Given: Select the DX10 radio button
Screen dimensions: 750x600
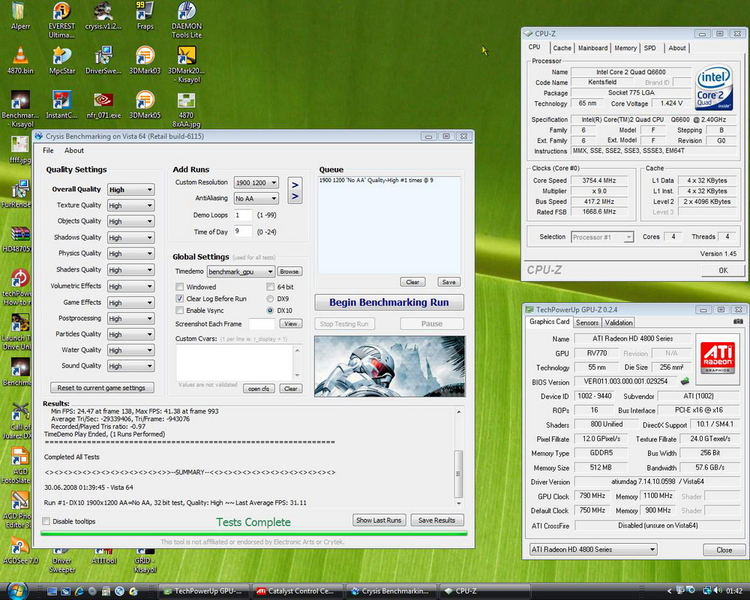Looking at the screenshot, I should click(270, 310).
